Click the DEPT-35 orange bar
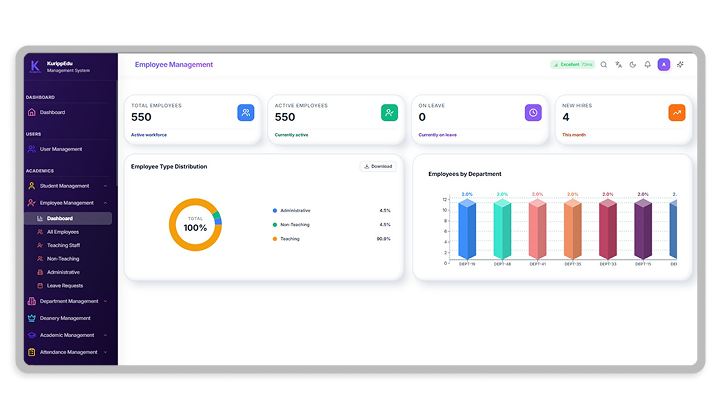Screen dimensions: 721x420 (573, 229)
